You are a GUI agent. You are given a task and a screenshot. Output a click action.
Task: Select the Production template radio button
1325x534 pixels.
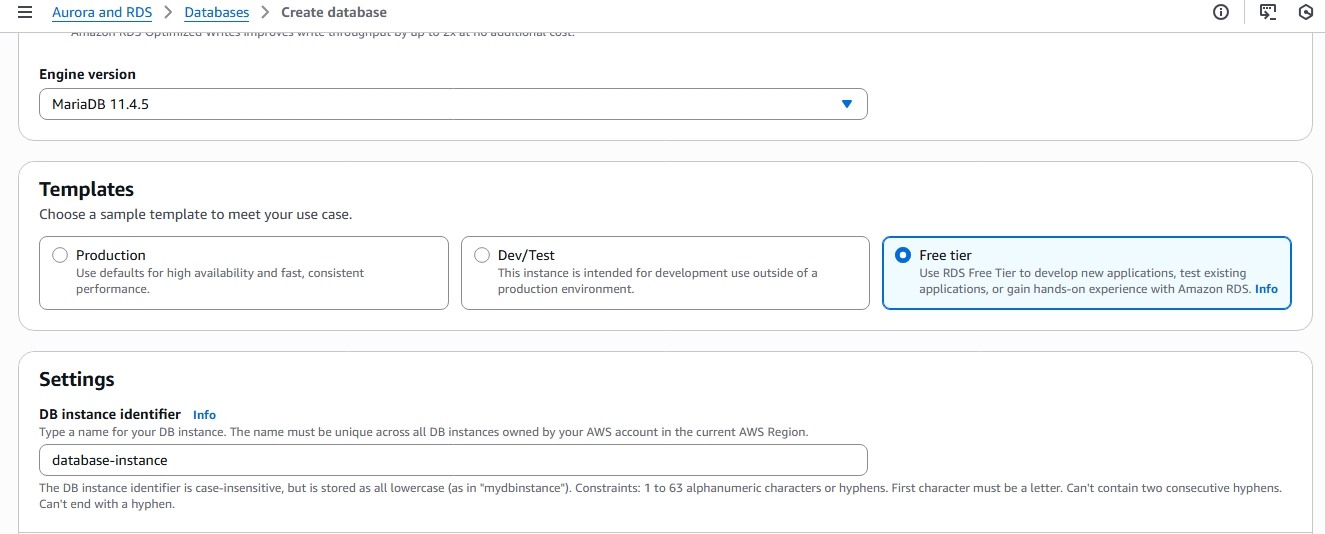coord(60,255)
